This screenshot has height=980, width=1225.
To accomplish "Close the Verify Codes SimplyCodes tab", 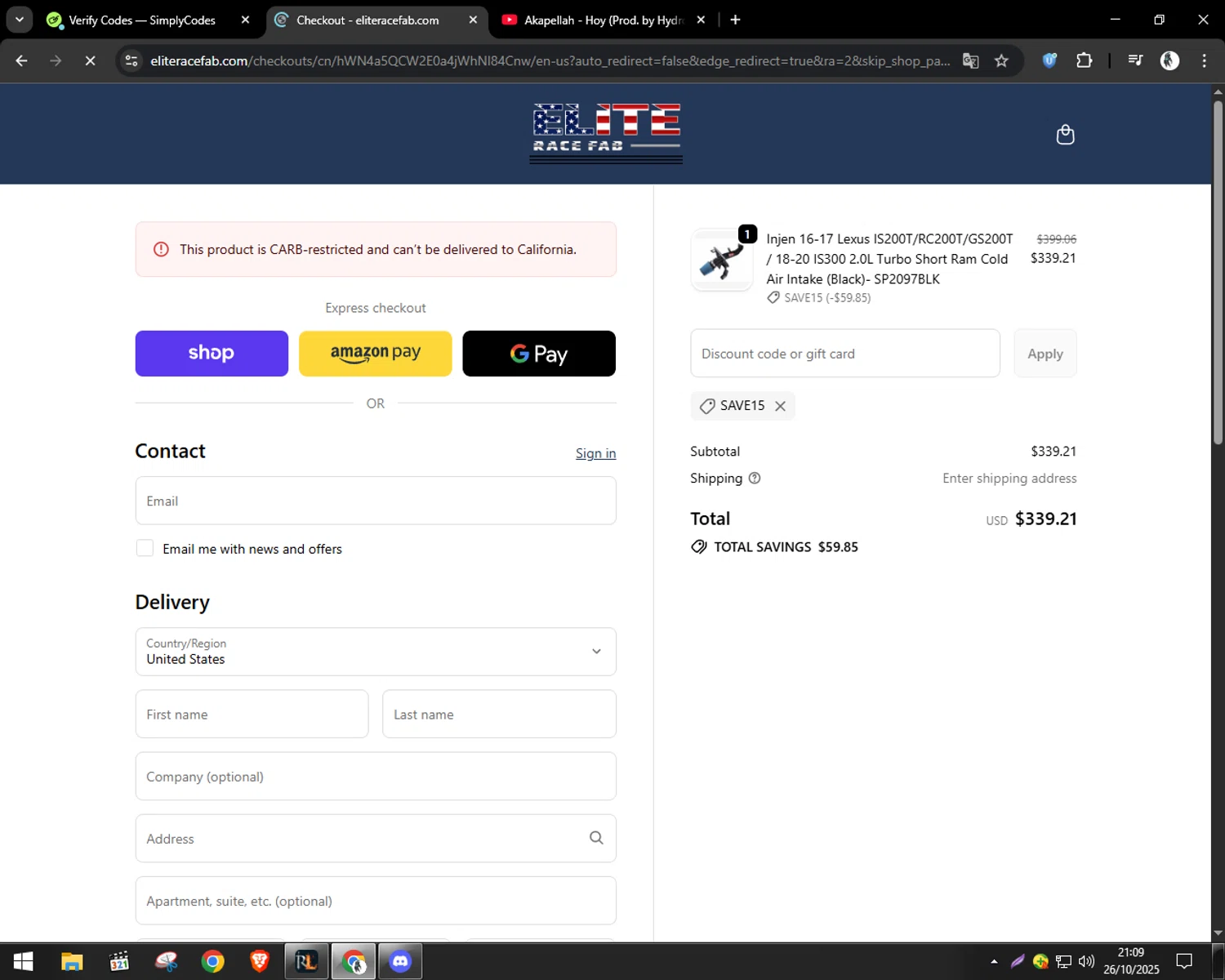I will [x=245, y=20].
